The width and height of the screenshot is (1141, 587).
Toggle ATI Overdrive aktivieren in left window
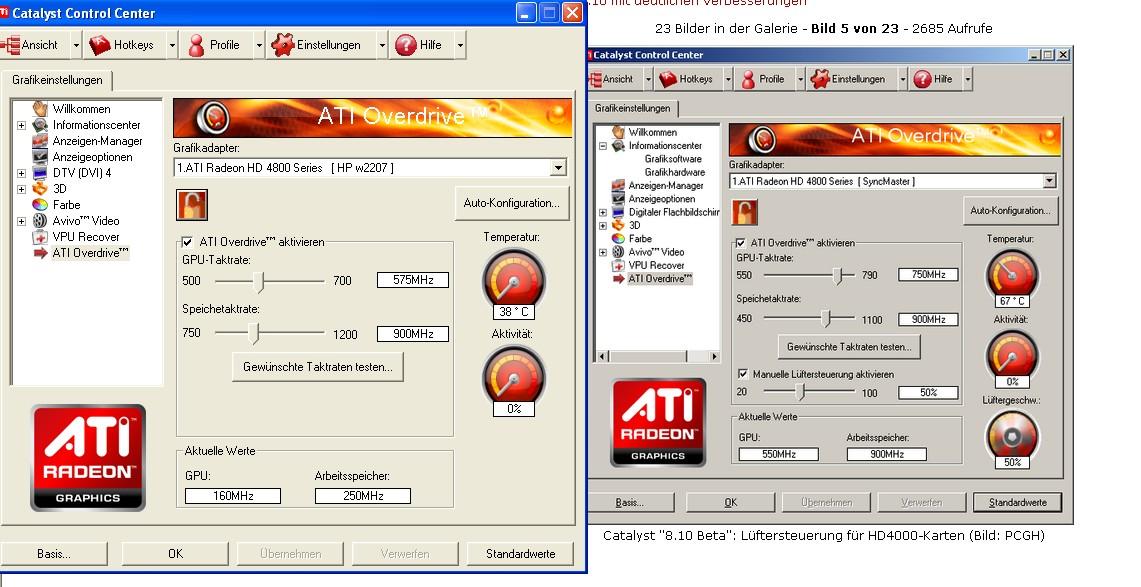187,242
